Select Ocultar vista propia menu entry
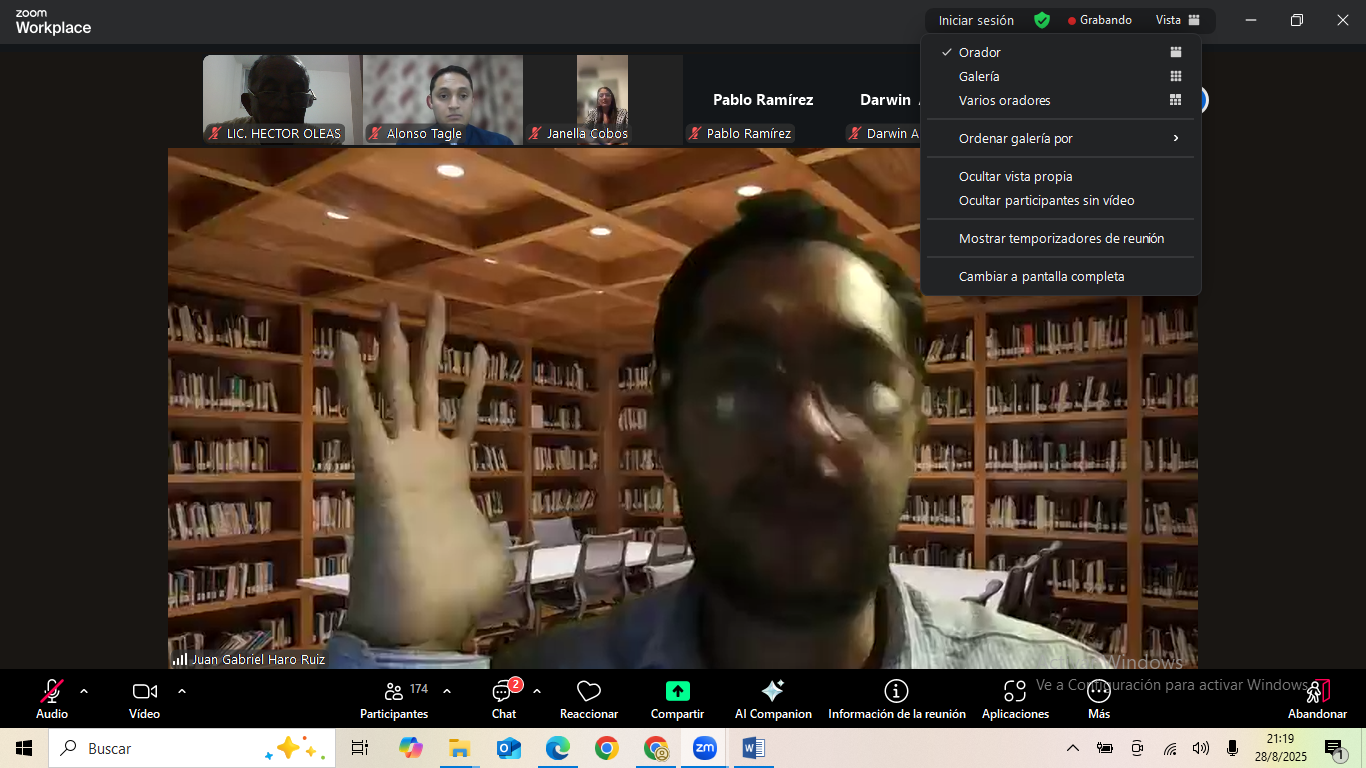 click(1015, 177)
